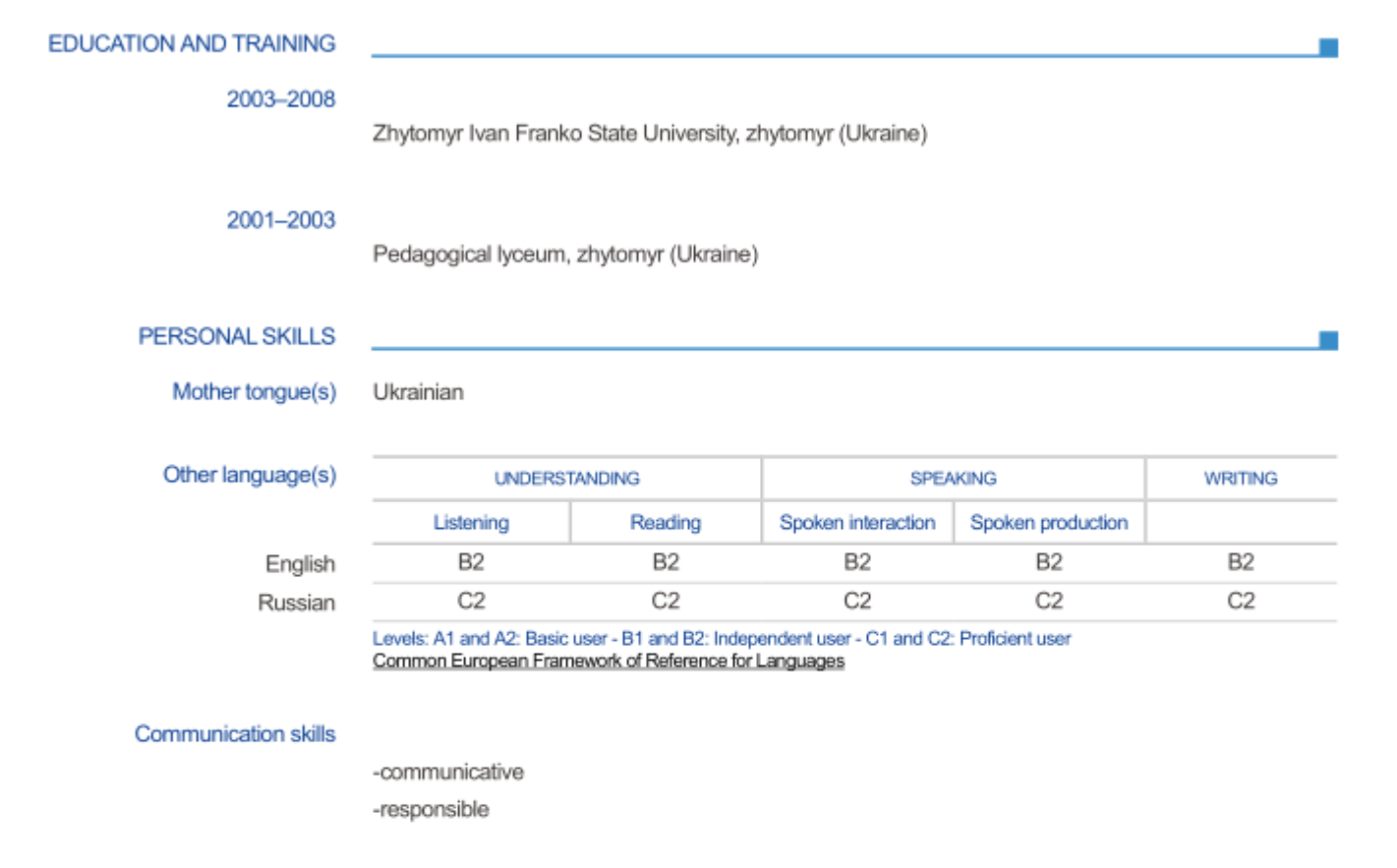This screenshot has width=1397, height=868.
Task: Click the blue square beside Personal Skills line
Action: pos(1327,340)
